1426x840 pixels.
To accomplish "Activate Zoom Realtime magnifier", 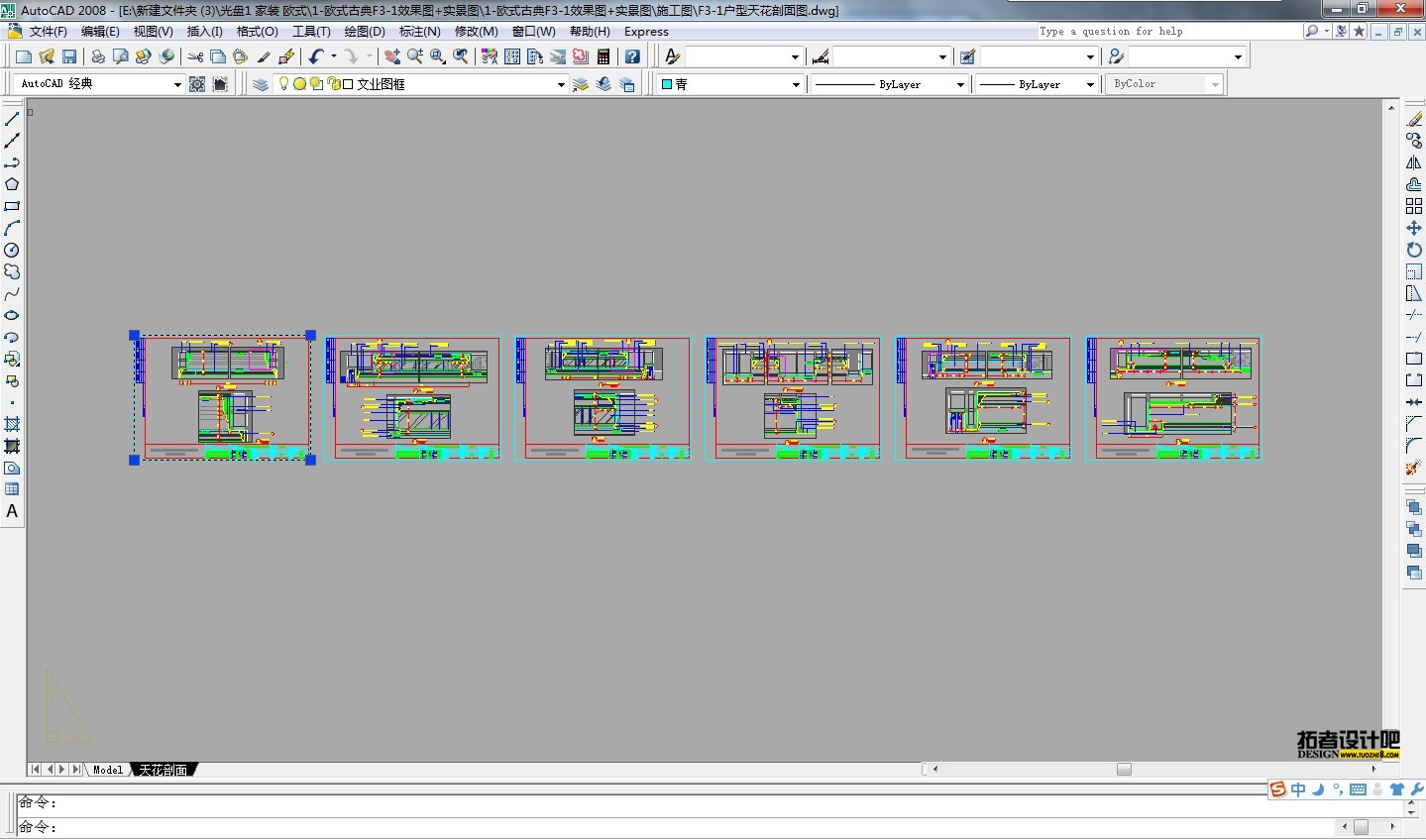I will click(415, 57).
